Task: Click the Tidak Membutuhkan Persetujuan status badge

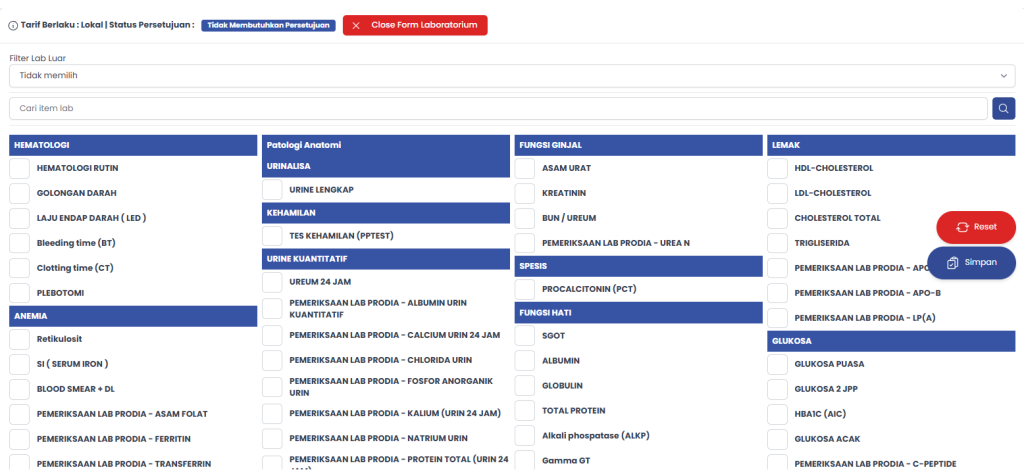Action: 268,25
